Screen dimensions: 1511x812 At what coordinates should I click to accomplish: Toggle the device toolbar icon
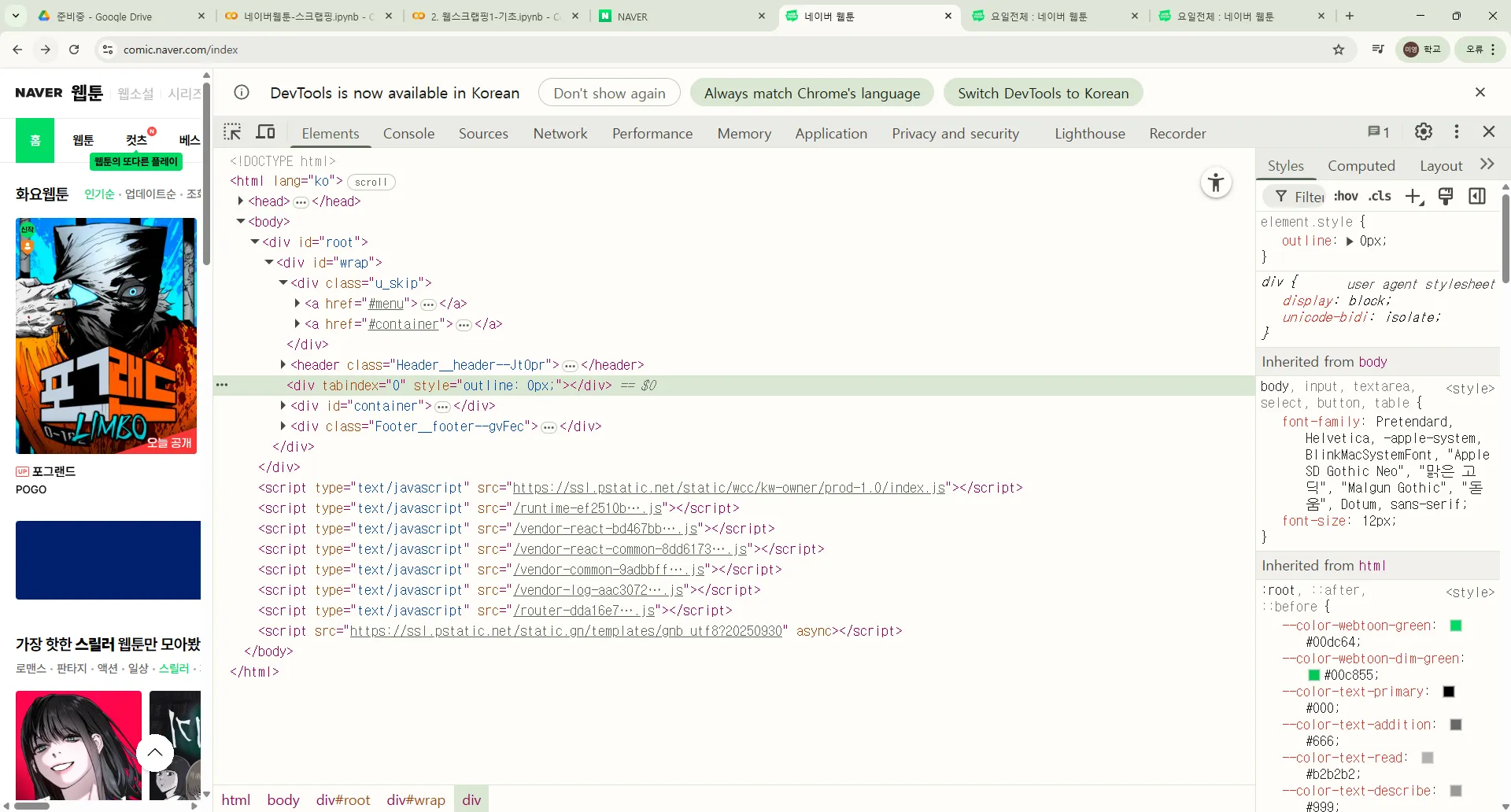pyautogui.click(x=266, y=132)
